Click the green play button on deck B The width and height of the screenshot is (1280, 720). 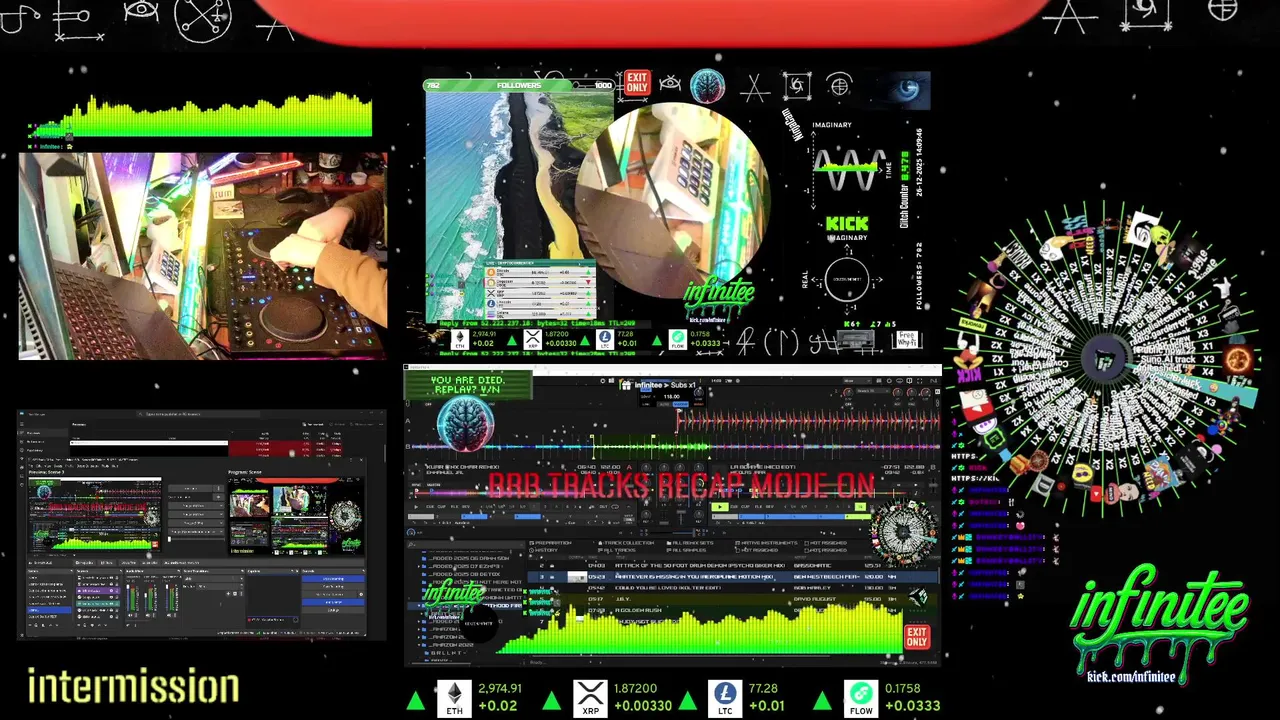[x=720, y=507]
